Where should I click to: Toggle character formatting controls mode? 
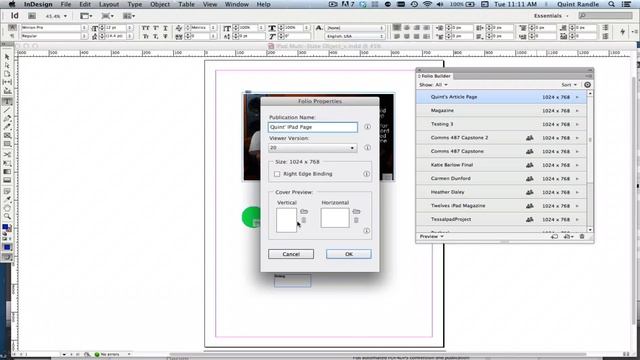12,27
